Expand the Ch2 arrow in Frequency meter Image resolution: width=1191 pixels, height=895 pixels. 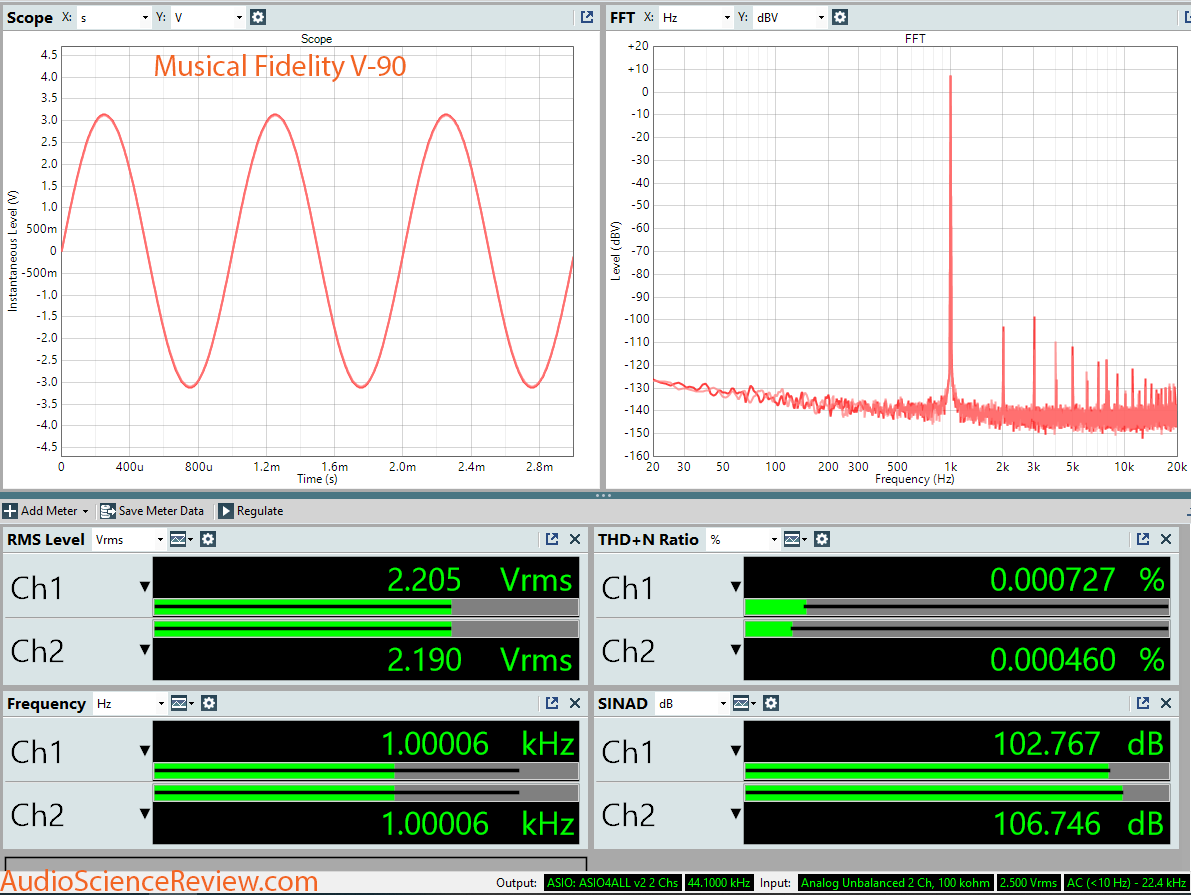[144, 814]
